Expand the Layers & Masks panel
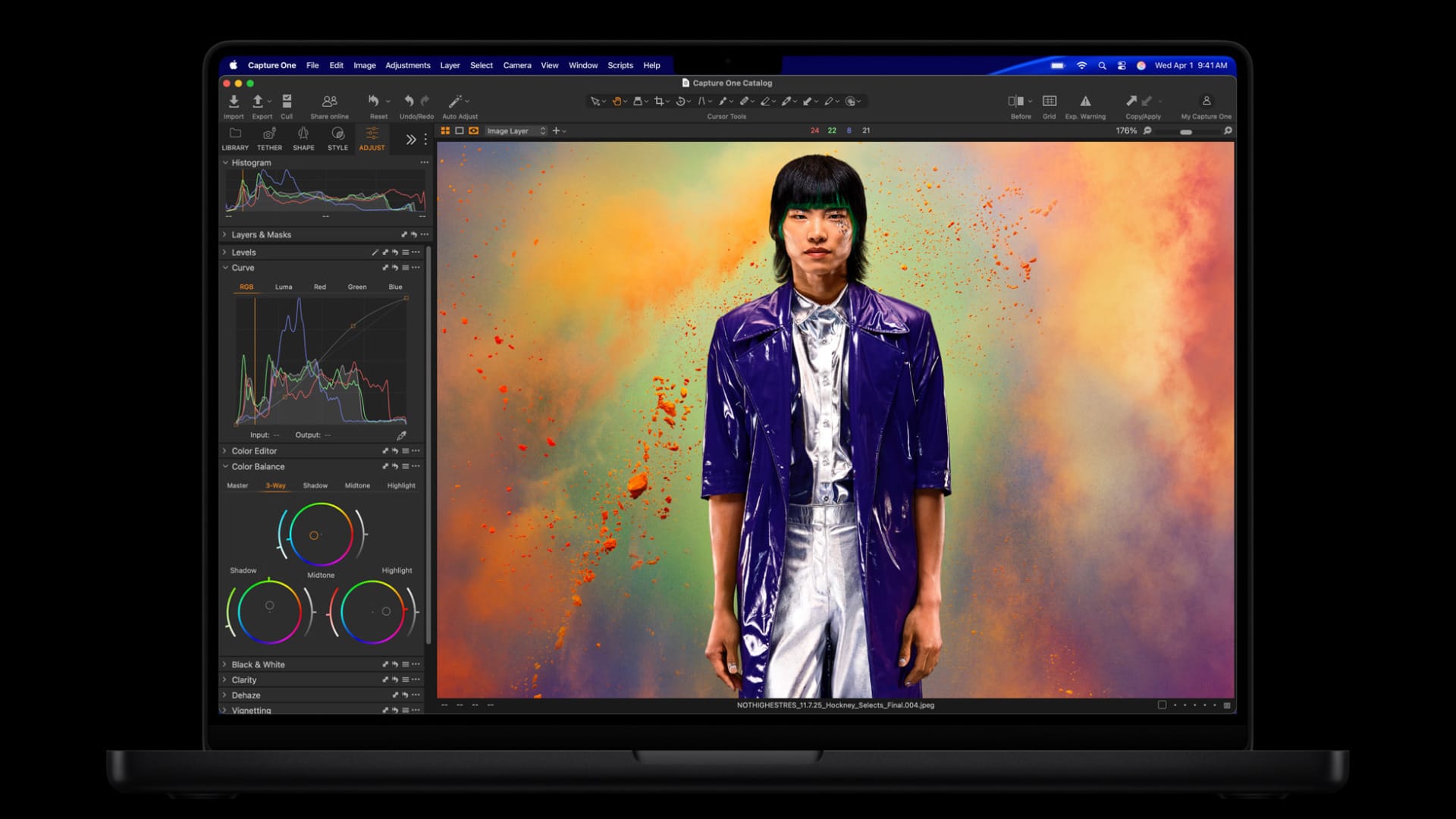This screenshot has width=1456, height=819. [x=224, y=234]
